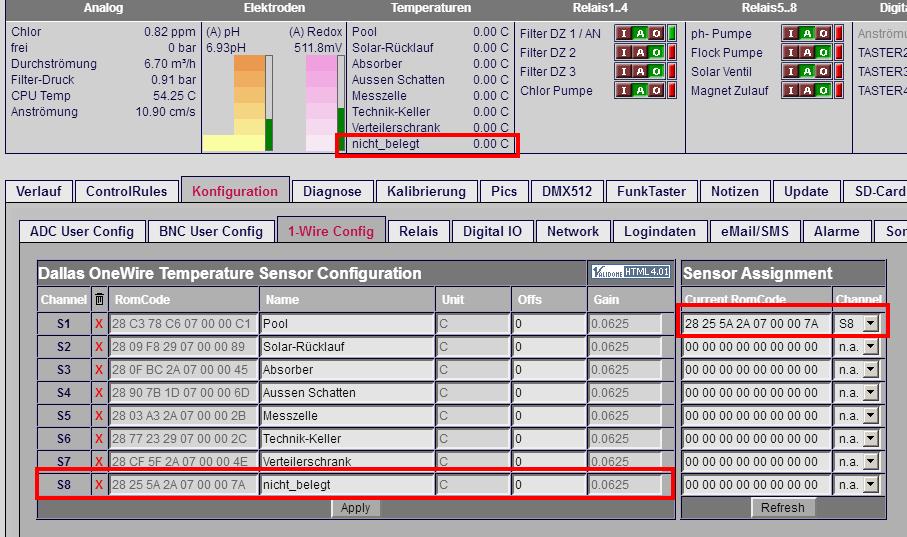Image resolution: width=907 pixels, height=537 pixels.
Task: Click the A button for Filter DZ 2
Action: pyautogui.click(x=640, y=52)
